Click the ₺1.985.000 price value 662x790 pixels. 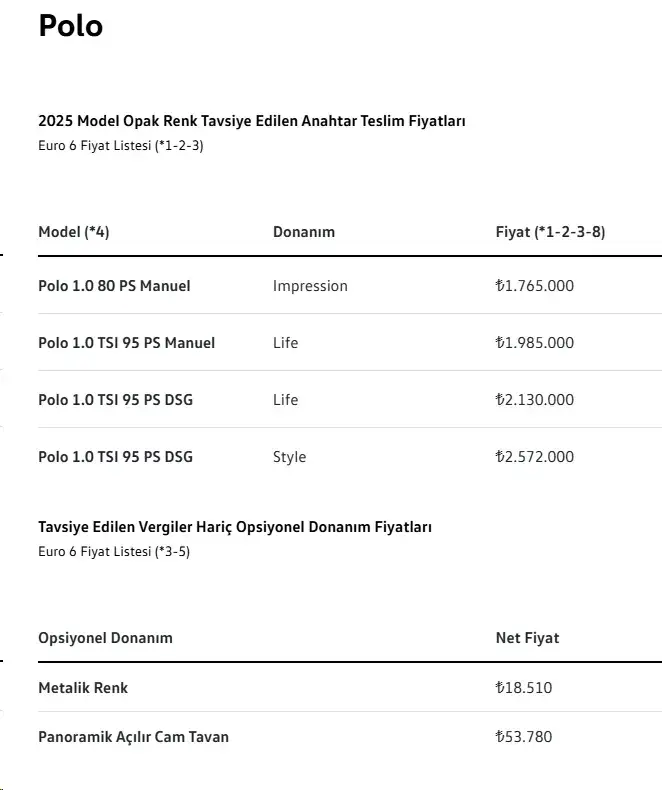click(x=535, y=343)
